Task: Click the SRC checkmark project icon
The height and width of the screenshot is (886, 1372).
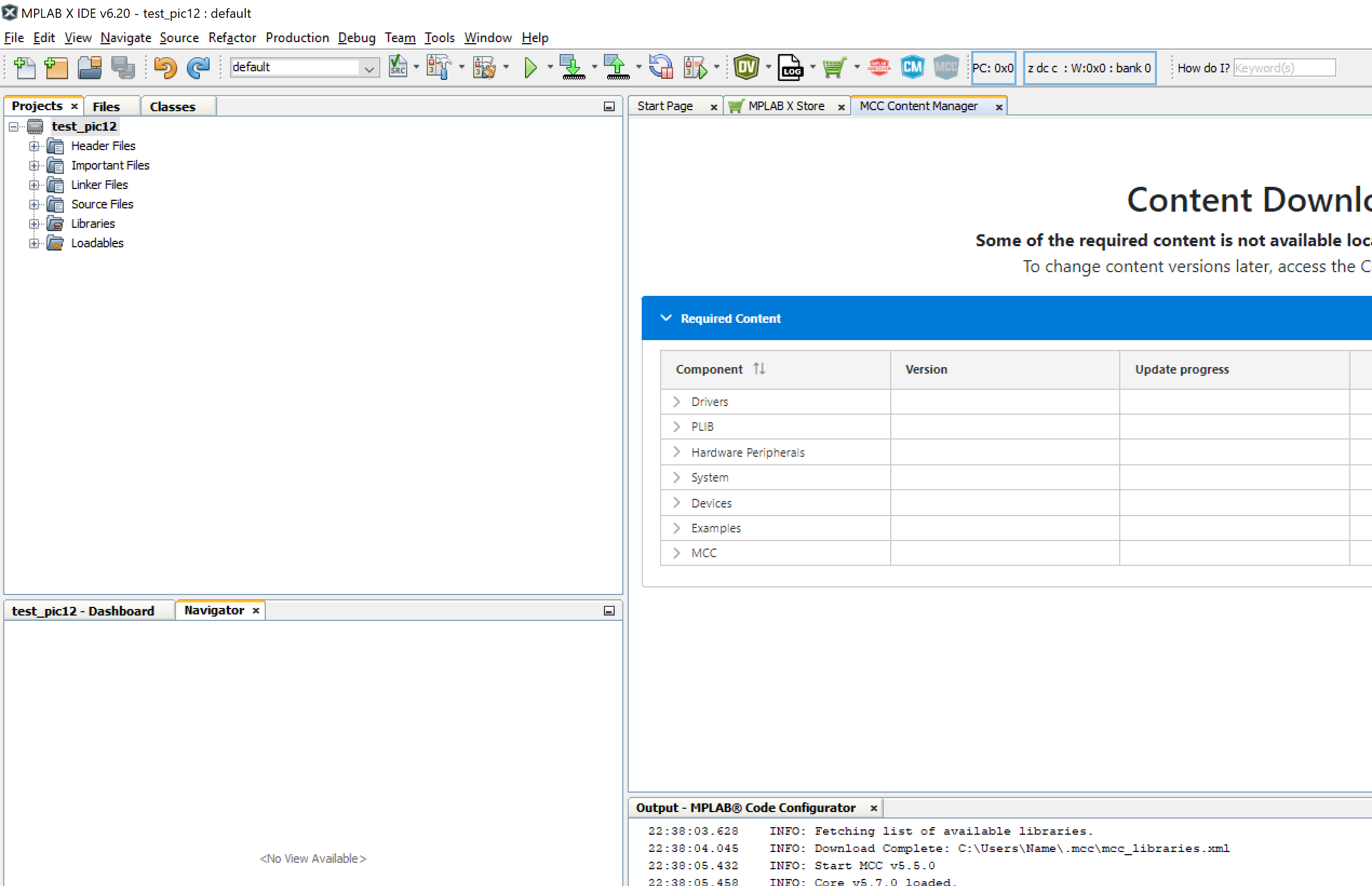Action: (398, 67)
